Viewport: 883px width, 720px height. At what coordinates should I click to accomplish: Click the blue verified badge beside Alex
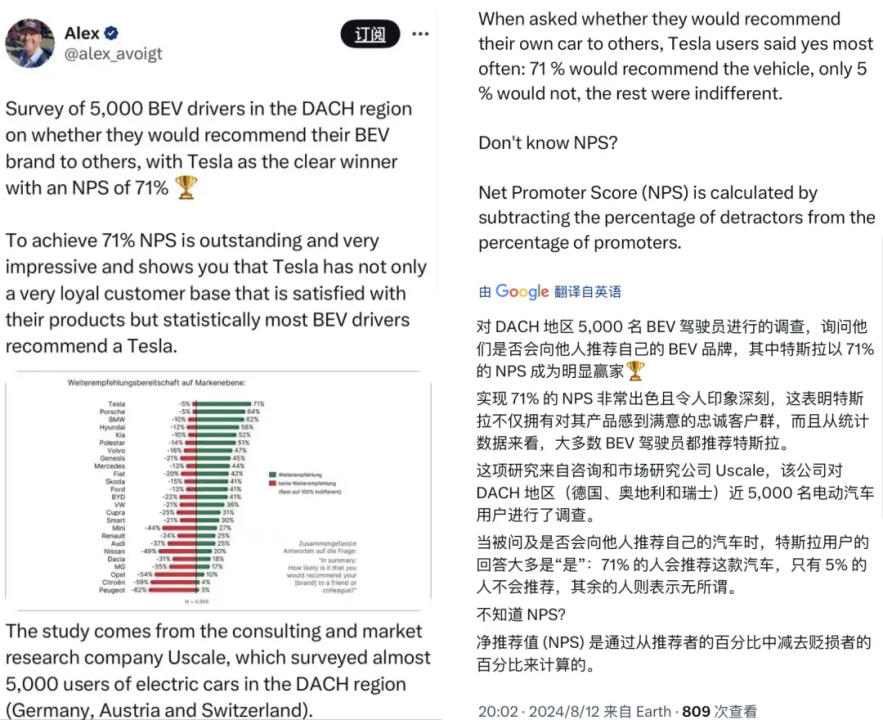pyautogui.click(x=112, y=33)
